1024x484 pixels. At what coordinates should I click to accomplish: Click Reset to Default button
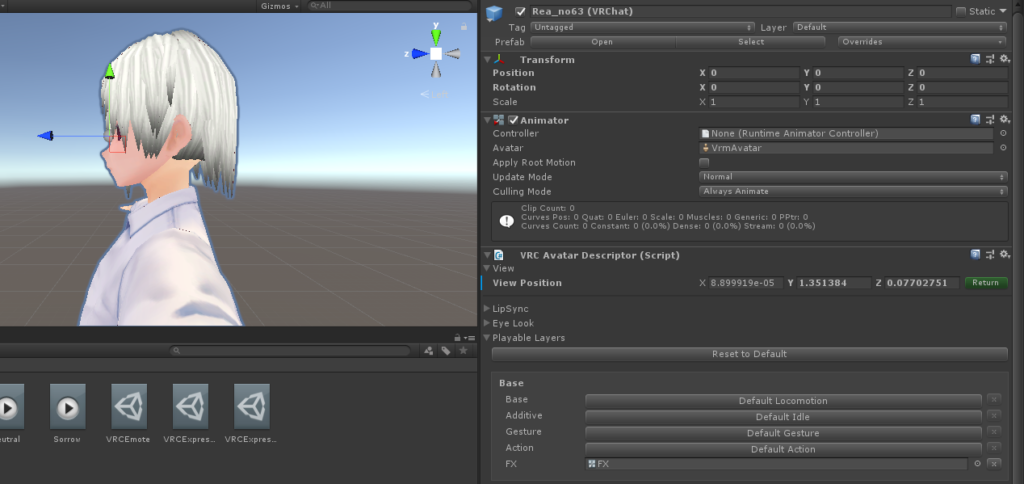pos(749,354)
